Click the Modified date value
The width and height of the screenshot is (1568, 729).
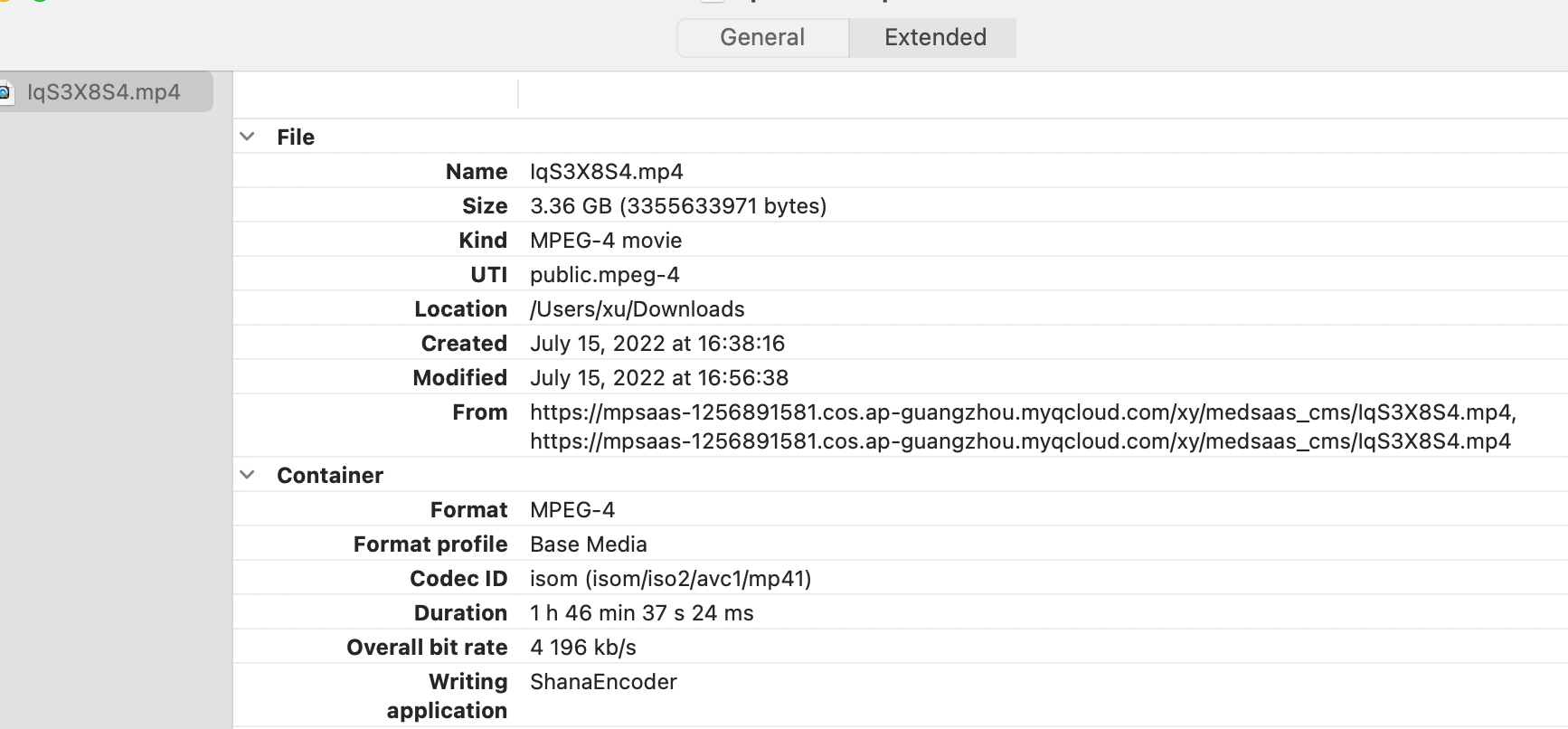click(658, 378)
